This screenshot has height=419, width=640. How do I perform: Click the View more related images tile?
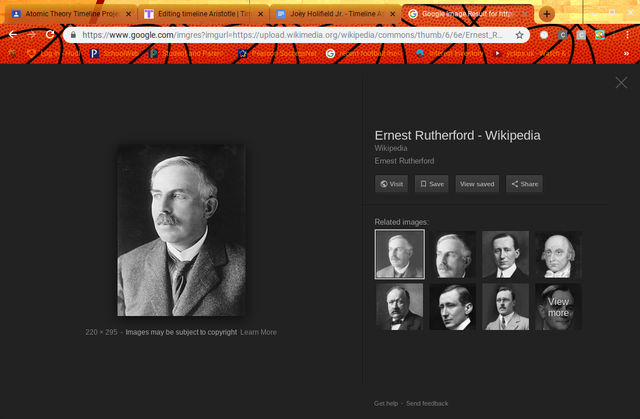click(558, 307)
